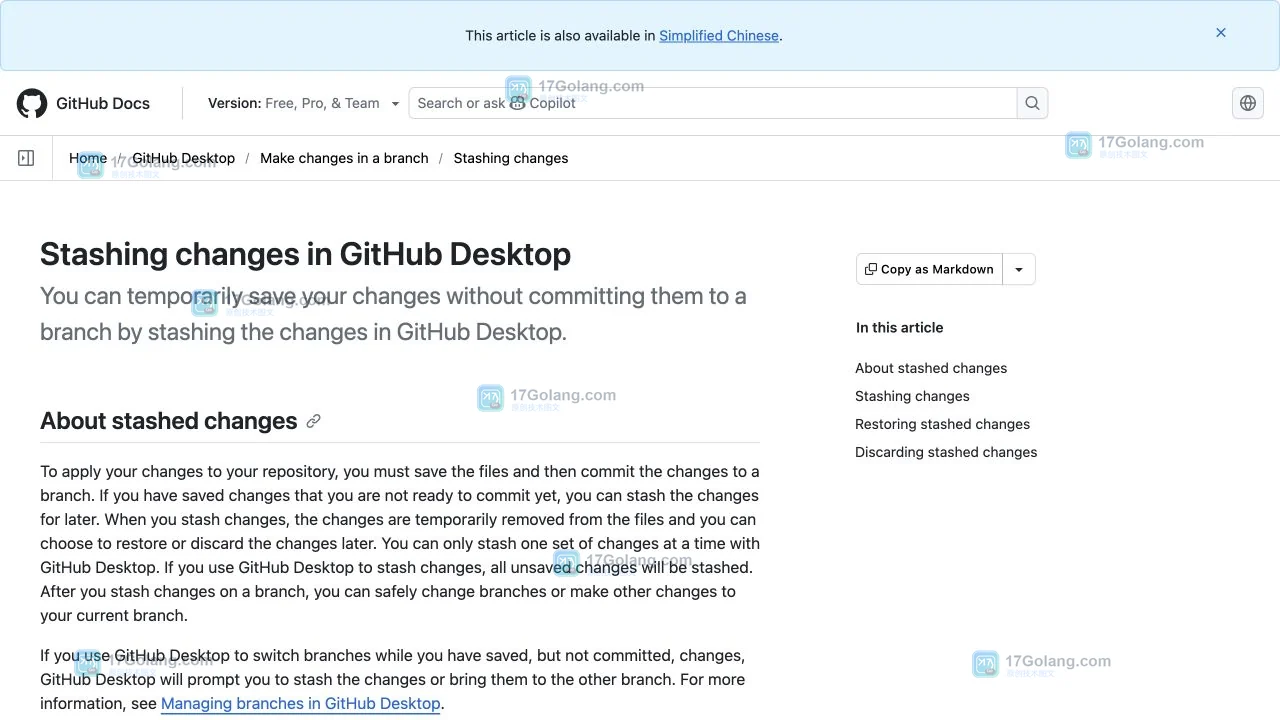Click the Stashing changes in GitHub Desktop heading
This screenshot has height=720, width=1280.
pyautogui.click(x=305, y=254)
